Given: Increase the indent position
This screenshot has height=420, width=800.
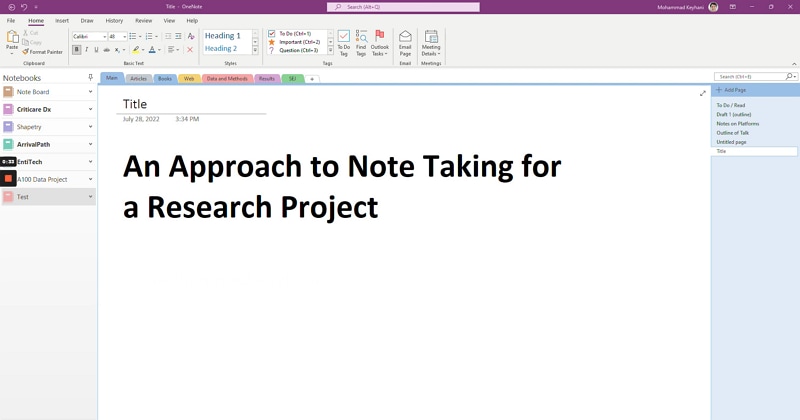Looking at the screenshot, I should point(178,36).
